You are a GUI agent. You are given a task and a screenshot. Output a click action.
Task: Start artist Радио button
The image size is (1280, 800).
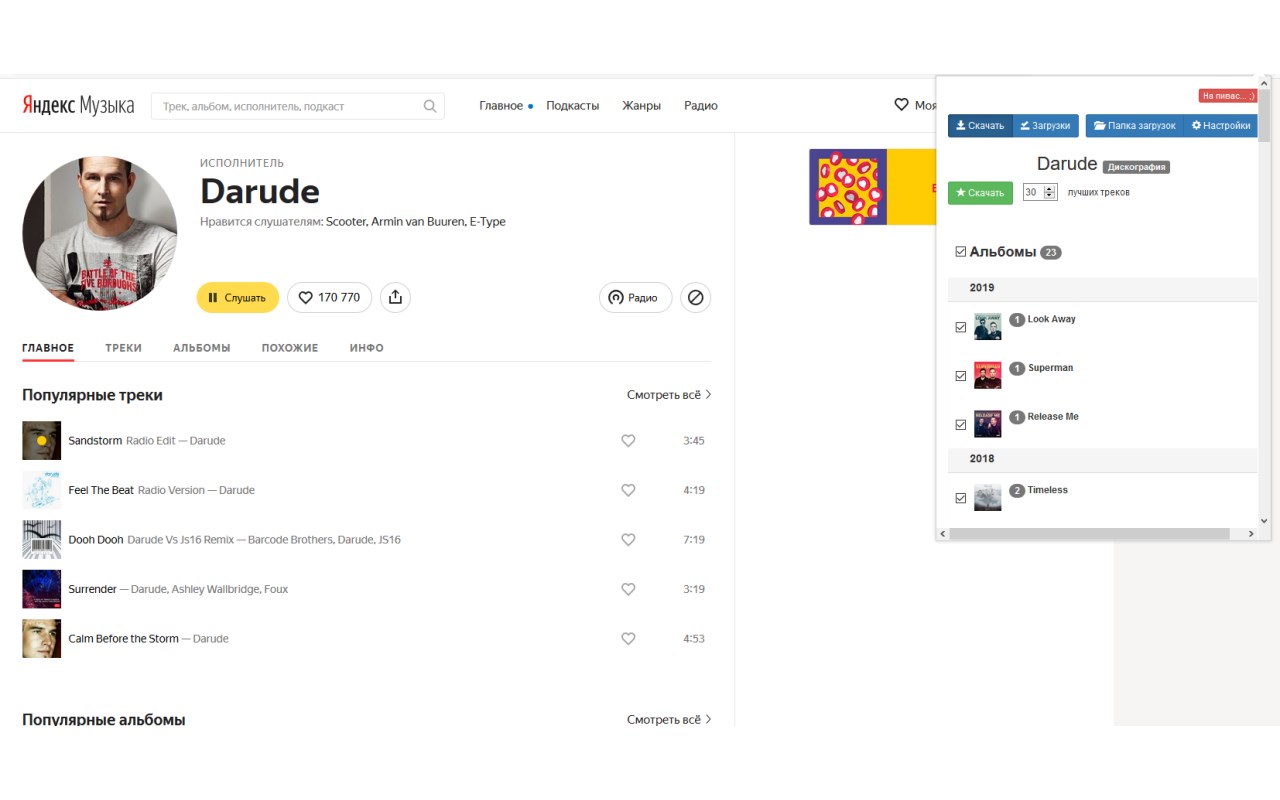click(635, 297)
